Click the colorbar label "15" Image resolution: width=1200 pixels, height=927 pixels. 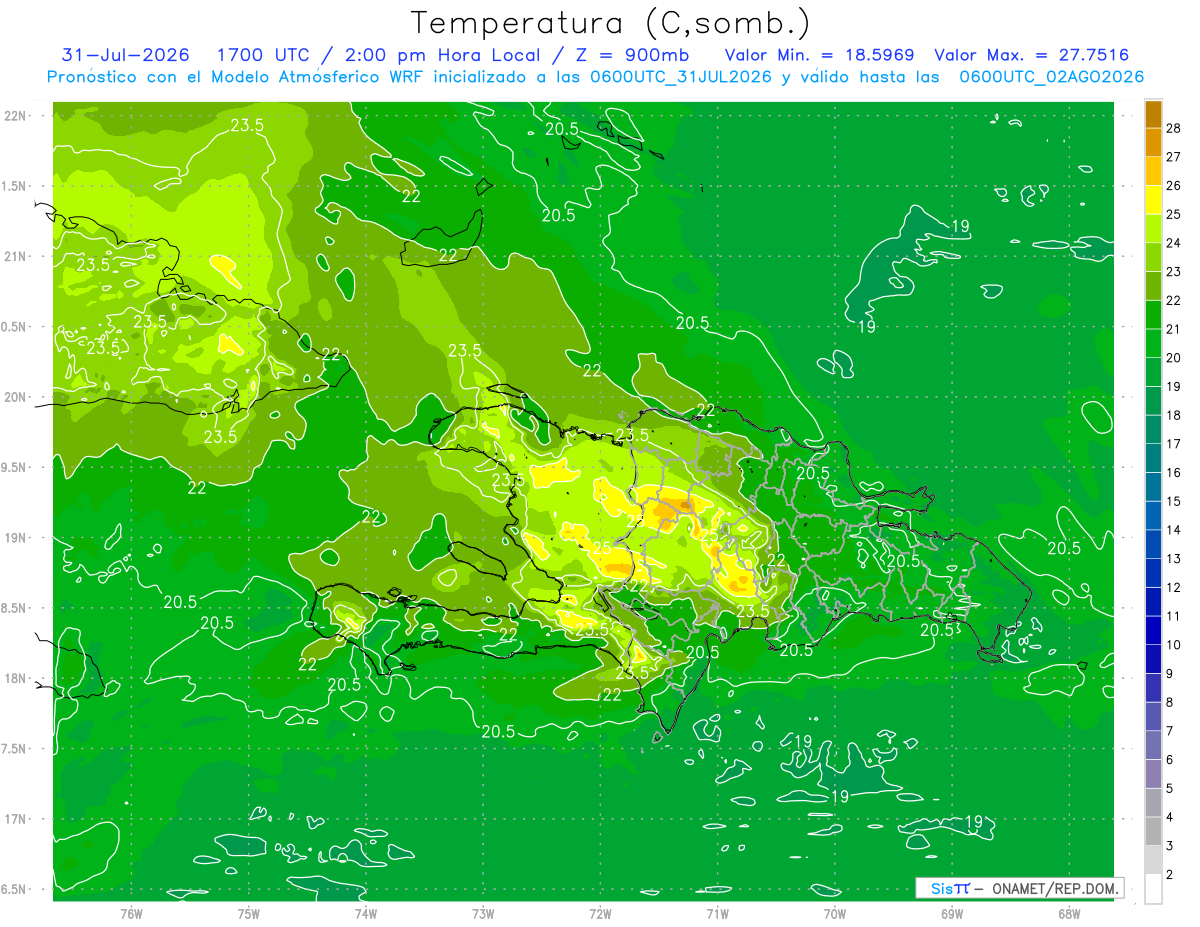tap(1174, 501)
